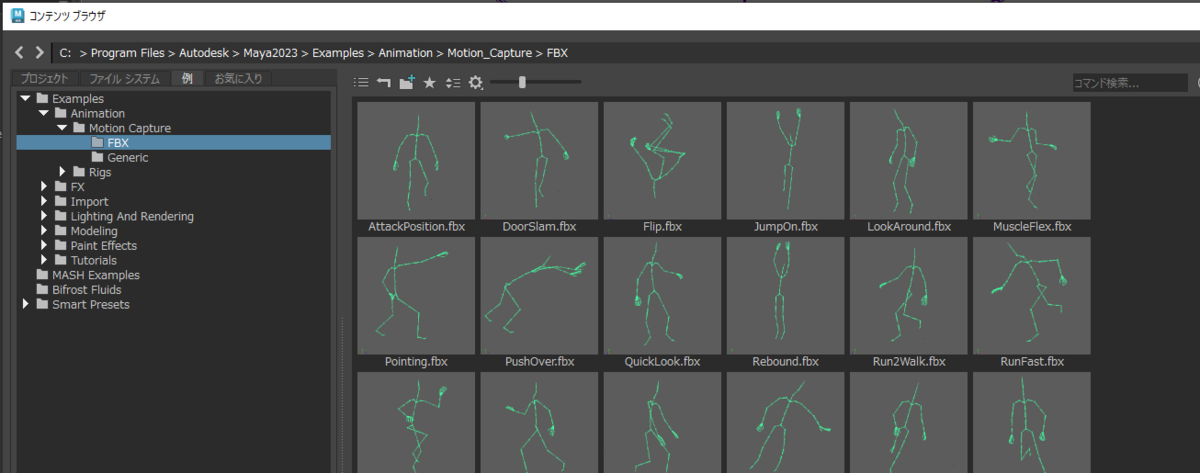
Task: Expand the FX folder node
Action: pyautogui.click(x=44, y=187)
